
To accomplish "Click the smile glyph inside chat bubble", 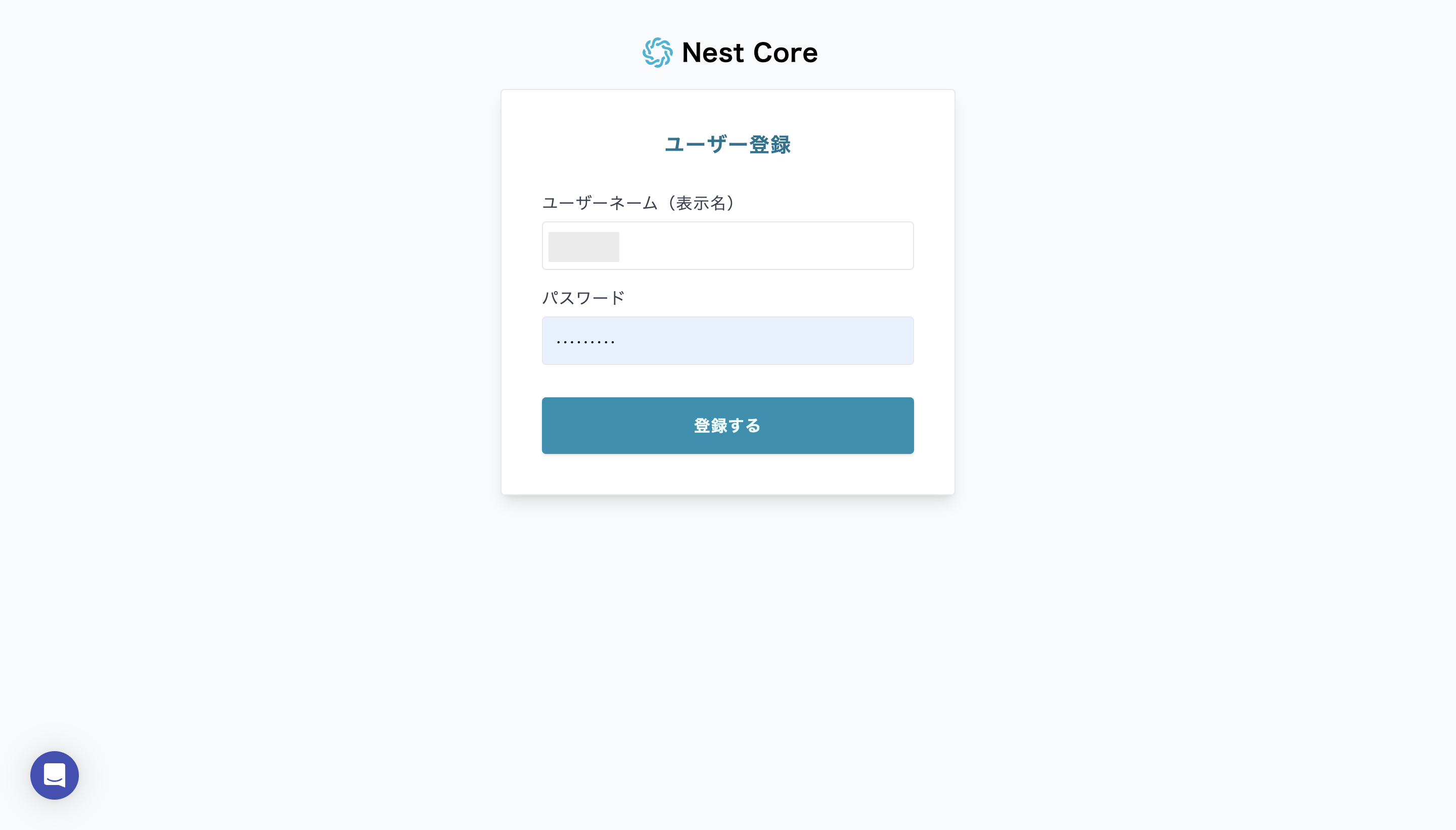I will (x=55, y=779).
